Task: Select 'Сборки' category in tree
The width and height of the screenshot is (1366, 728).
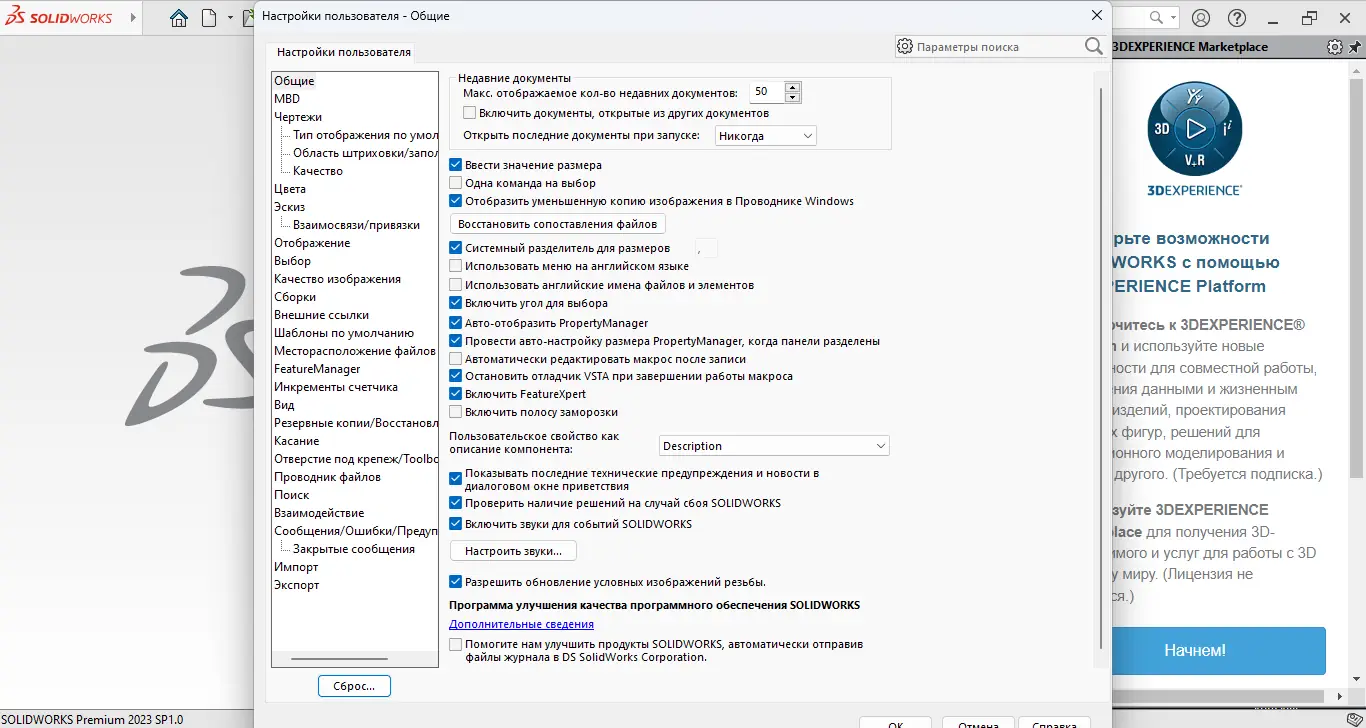Action: coord(295,297)
